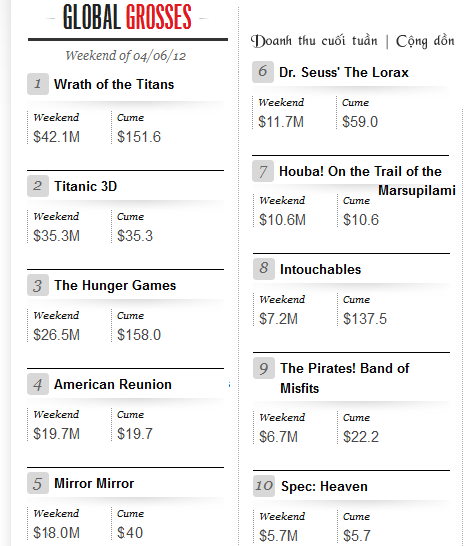Click rank 10 badge beside Spec: Heaven
The width and height of the screenshot is (468, 546).
pos(264,486)
